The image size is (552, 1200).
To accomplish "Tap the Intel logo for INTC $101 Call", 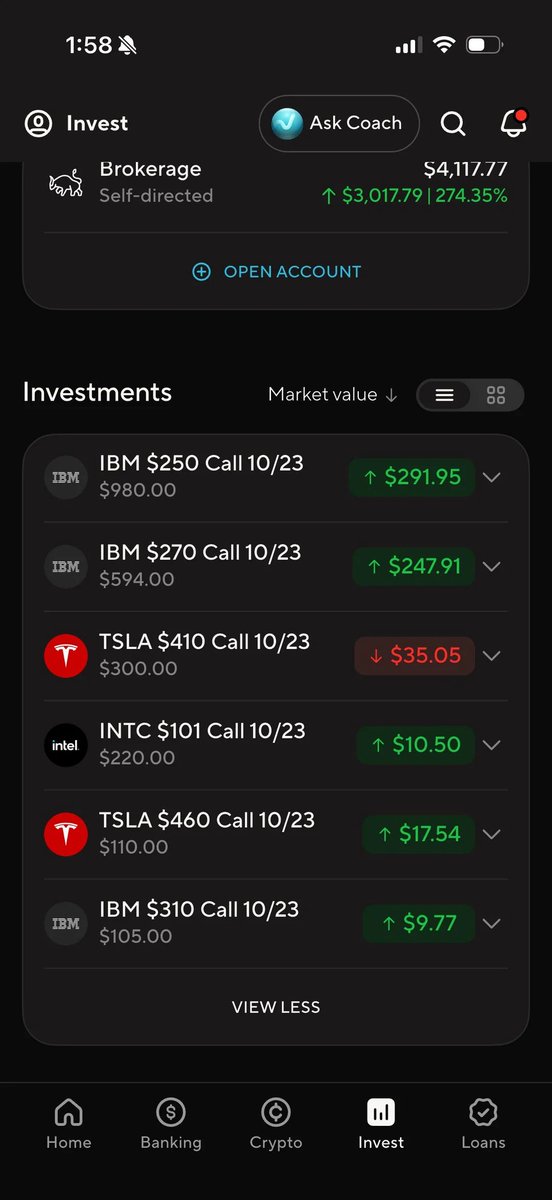I will coord(66,745).
